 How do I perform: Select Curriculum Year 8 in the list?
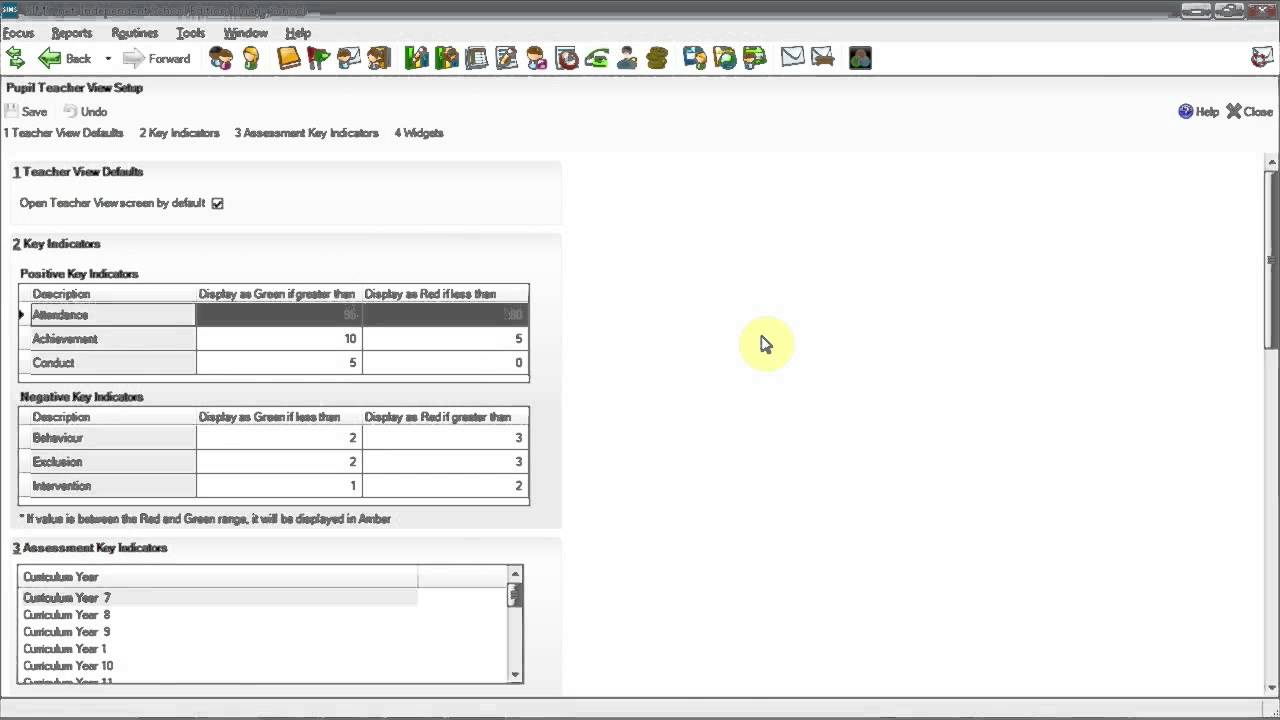coord(217,615)
